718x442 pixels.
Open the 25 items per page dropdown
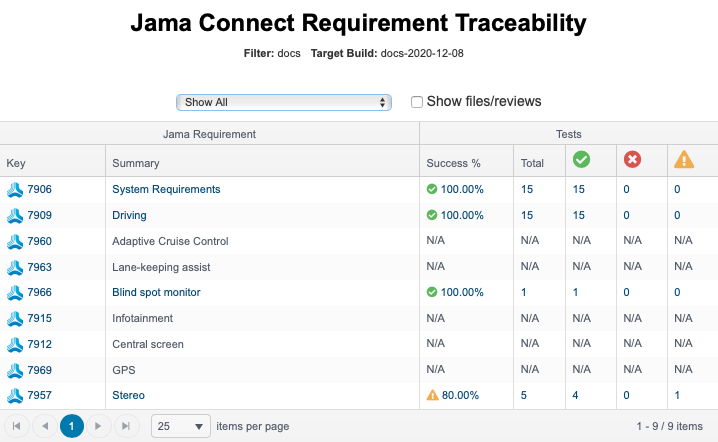tap(181, 426)
